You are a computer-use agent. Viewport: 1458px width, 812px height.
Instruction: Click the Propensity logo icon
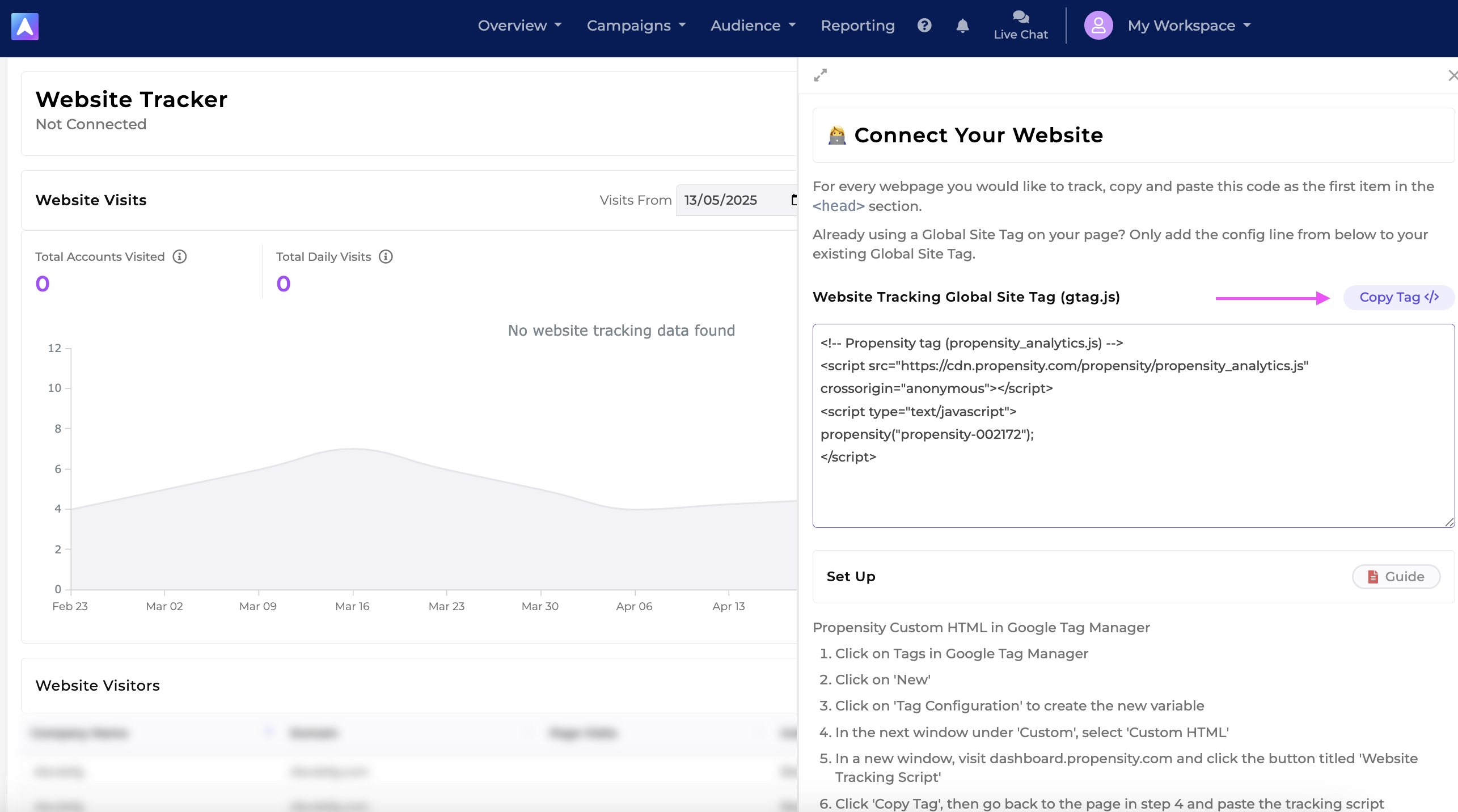(x=25, y=26)
